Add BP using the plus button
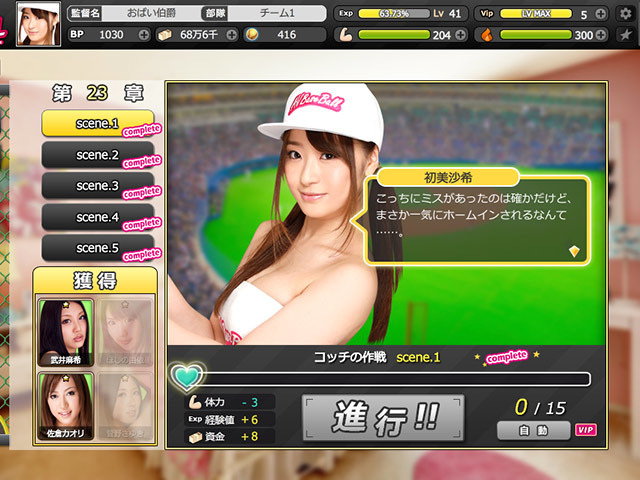640x480 pixels. pos(144,35)
